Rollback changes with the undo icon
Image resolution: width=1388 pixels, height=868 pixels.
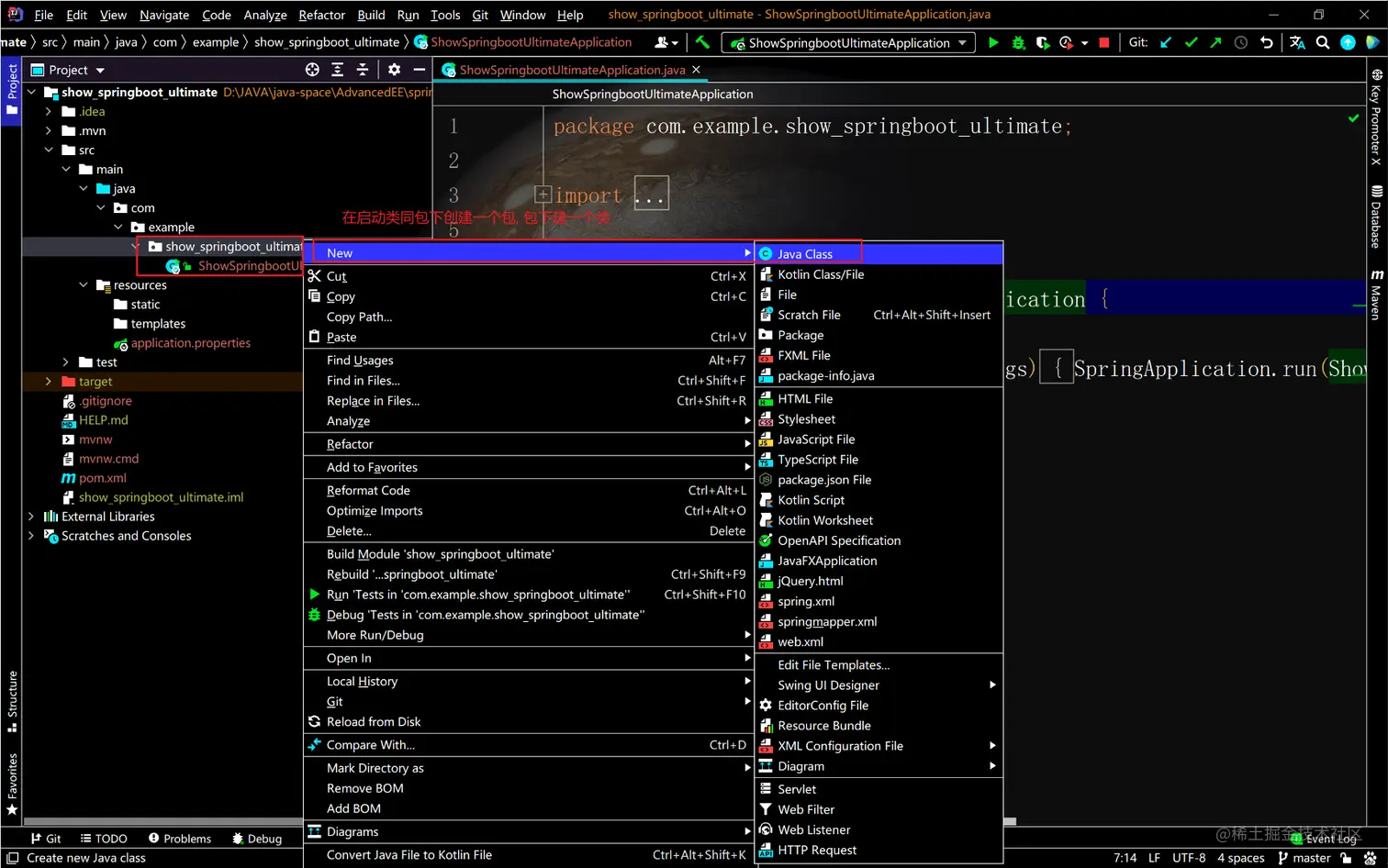tap(1267, 42)
